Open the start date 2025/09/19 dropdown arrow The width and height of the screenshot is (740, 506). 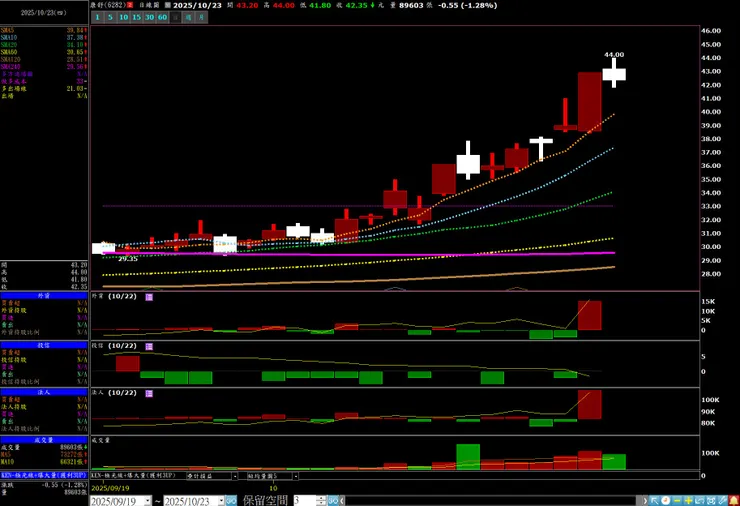(x=148, y=500)
